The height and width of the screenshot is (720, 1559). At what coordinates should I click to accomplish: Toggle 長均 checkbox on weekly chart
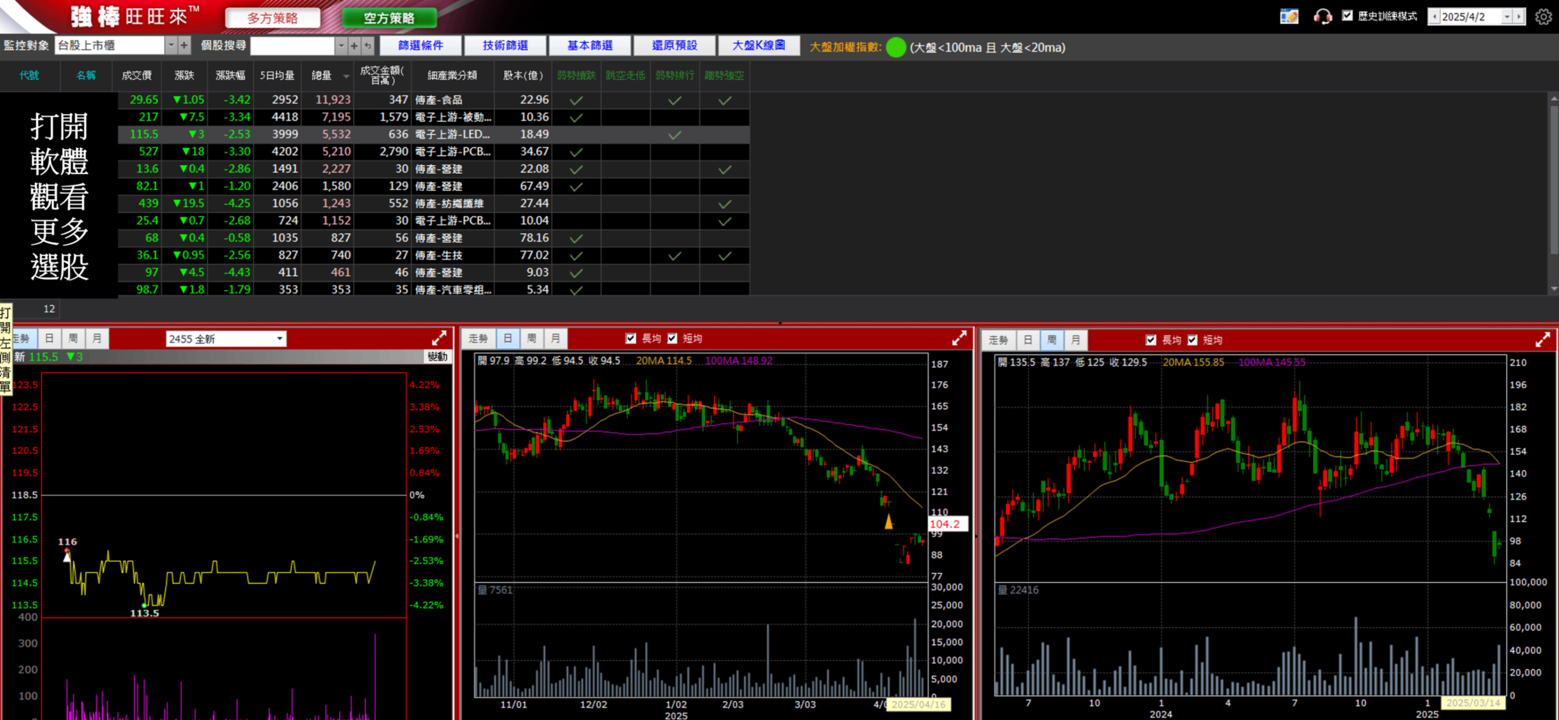point(1151,340)
